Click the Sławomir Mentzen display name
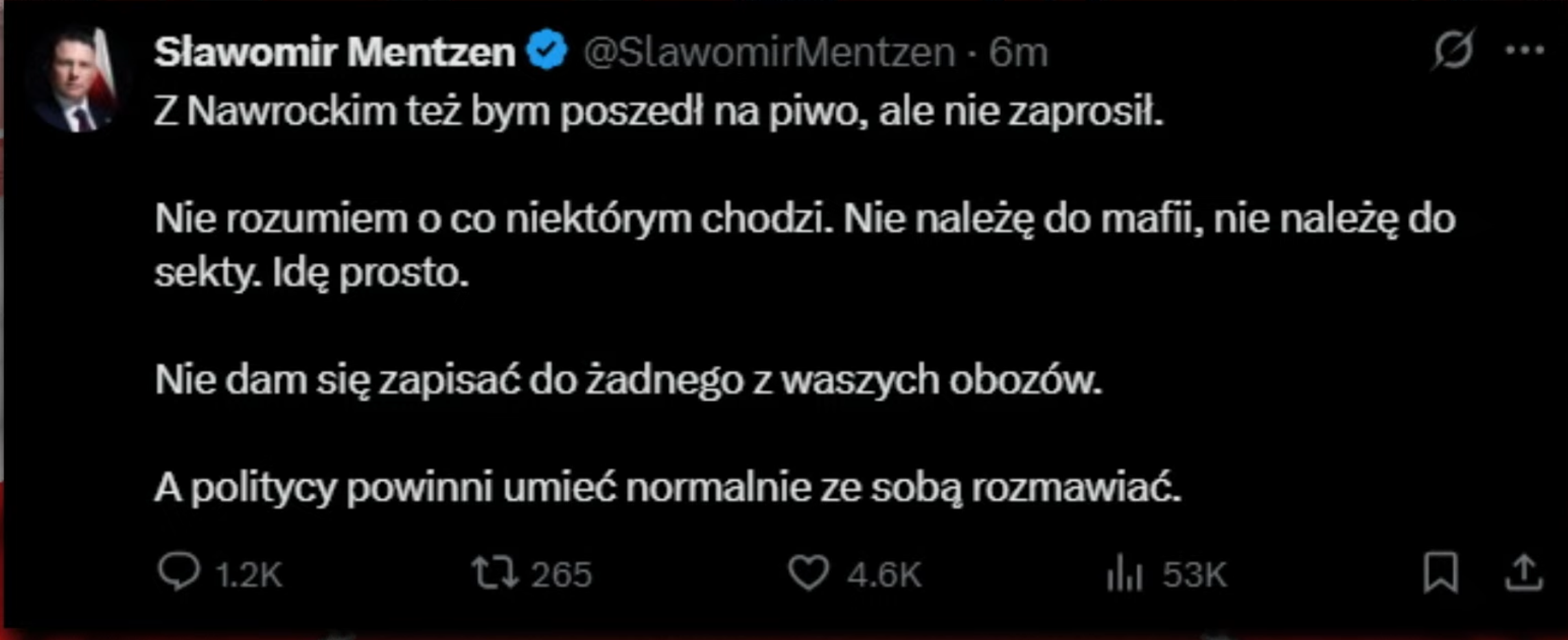 click(x=335, y=52)
